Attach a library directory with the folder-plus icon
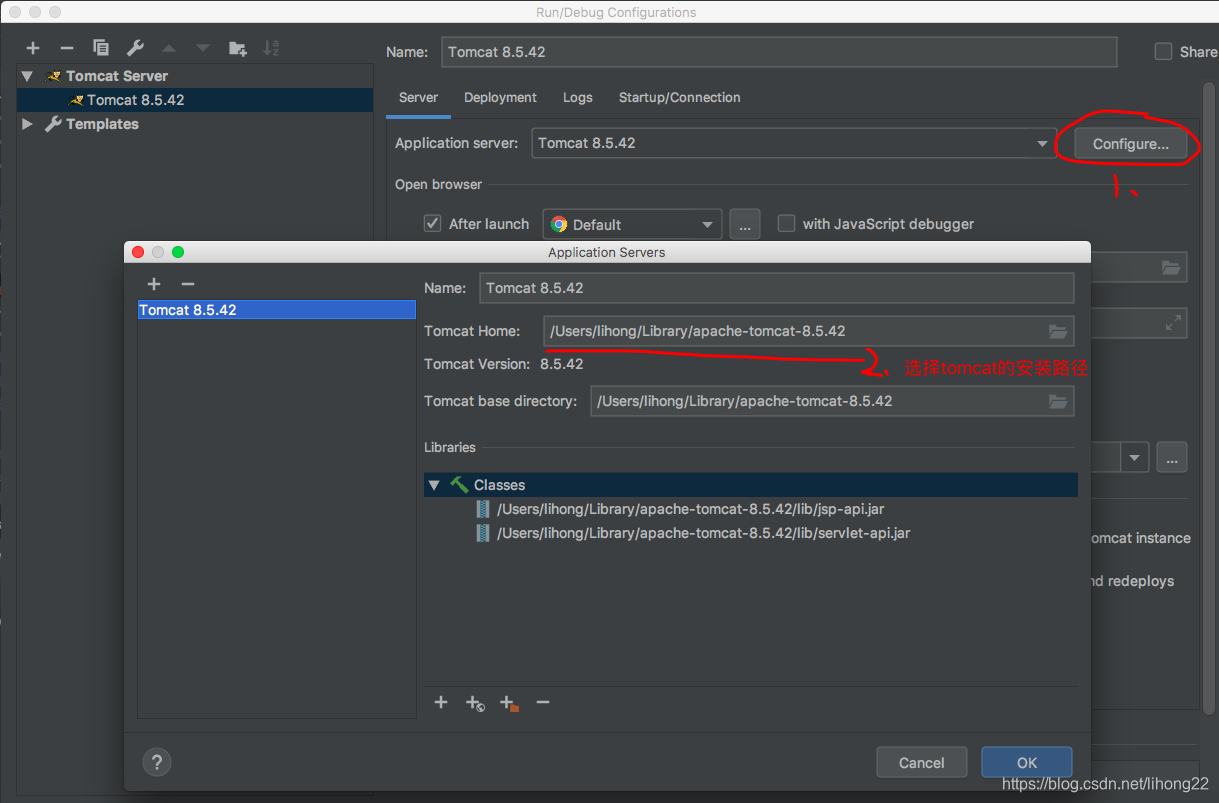Image resolution: width=1219 pixels, height=803 pixels. click(x=508, y=703)
